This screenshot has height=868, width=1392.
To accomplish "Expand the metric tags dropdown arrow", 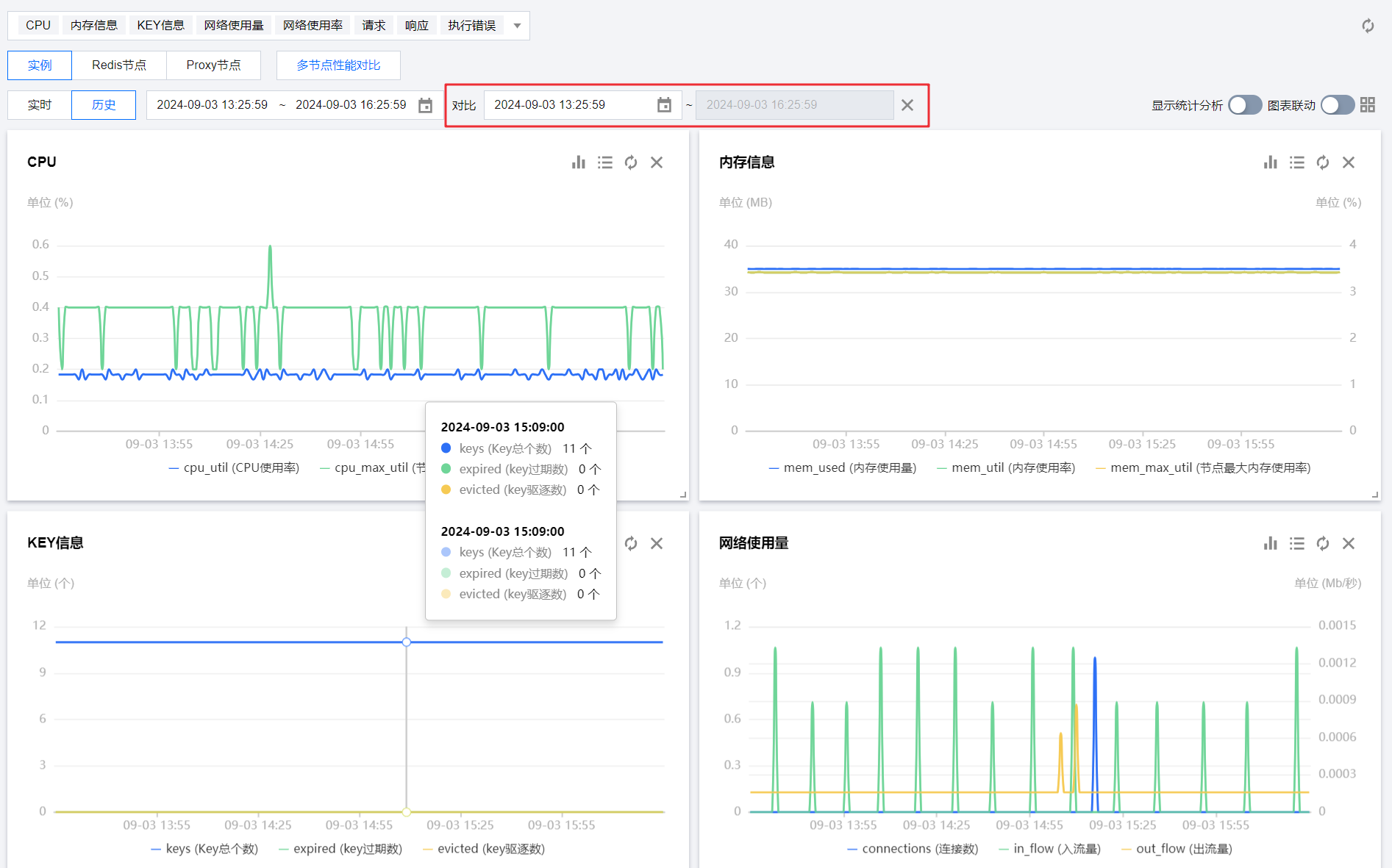I will click(517, 26).
